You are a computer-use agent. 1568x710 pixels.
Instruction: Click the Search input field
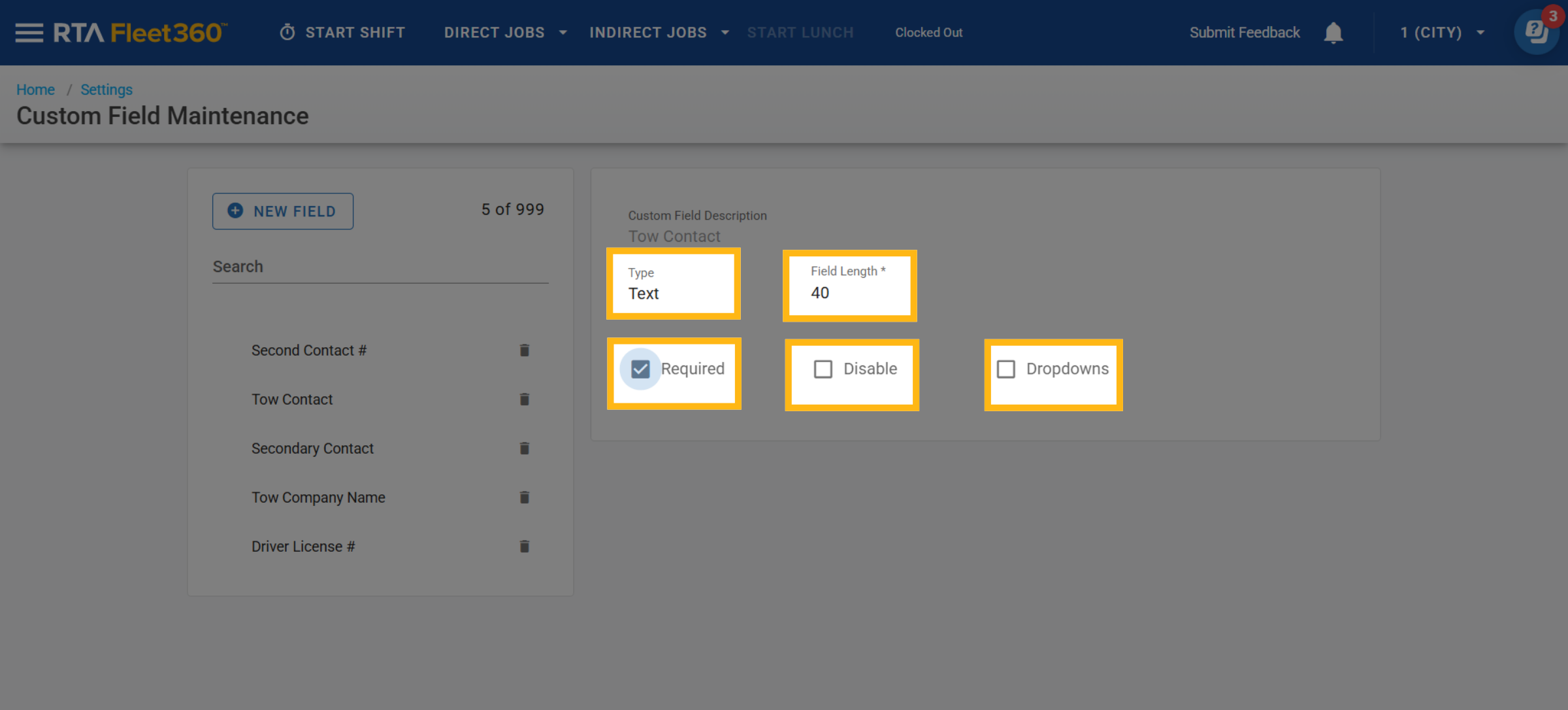coord(380,267)
